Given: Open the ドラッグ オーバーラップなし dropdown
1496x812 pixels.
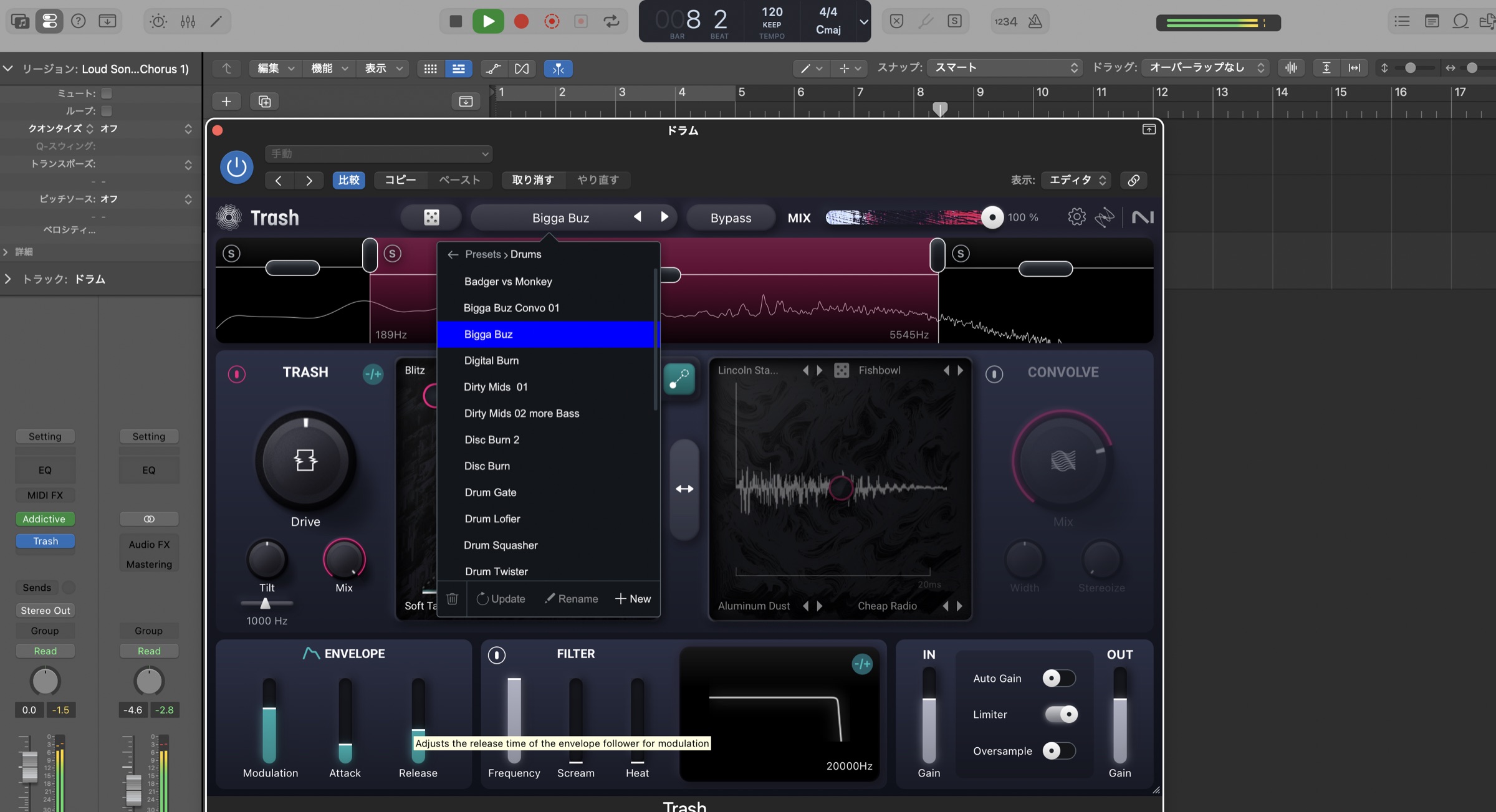Looking at the screenshot, I should point(1206,67).
